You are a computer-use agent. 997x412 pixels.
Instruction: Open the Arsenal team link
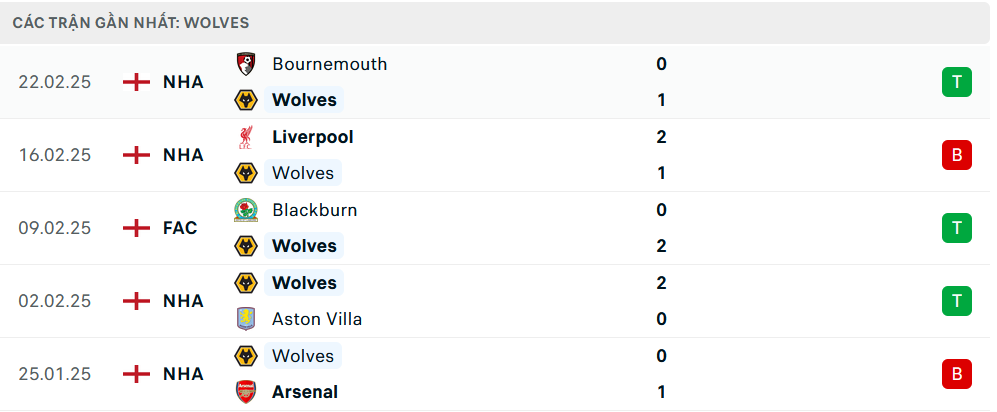tap(304, 392)
